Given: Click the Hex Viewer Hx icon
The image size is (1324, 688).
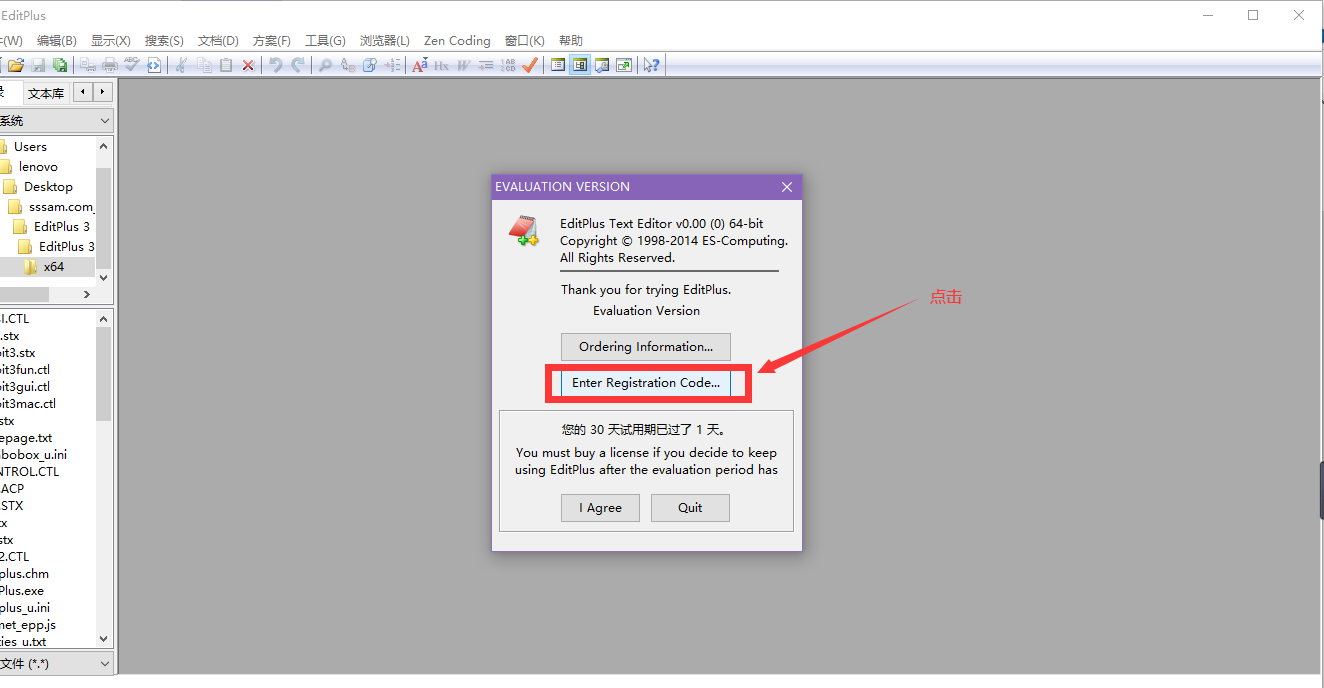Looking at the screenshot, I should (x=441, y=65).
